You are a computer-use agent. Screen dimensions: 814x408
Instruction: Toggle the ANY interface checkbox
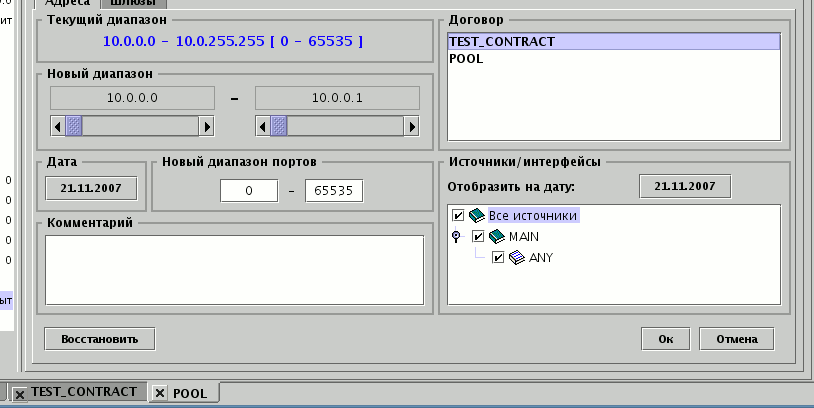498,258
